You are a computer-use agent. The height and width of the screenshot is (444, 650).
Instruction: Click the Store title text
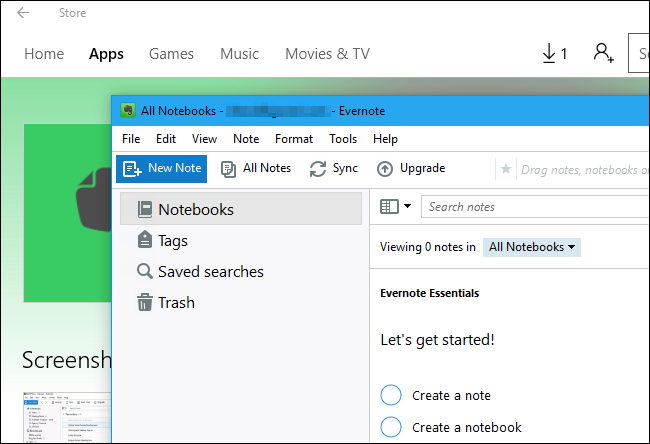pyautogui.click(x=73, y=13)
